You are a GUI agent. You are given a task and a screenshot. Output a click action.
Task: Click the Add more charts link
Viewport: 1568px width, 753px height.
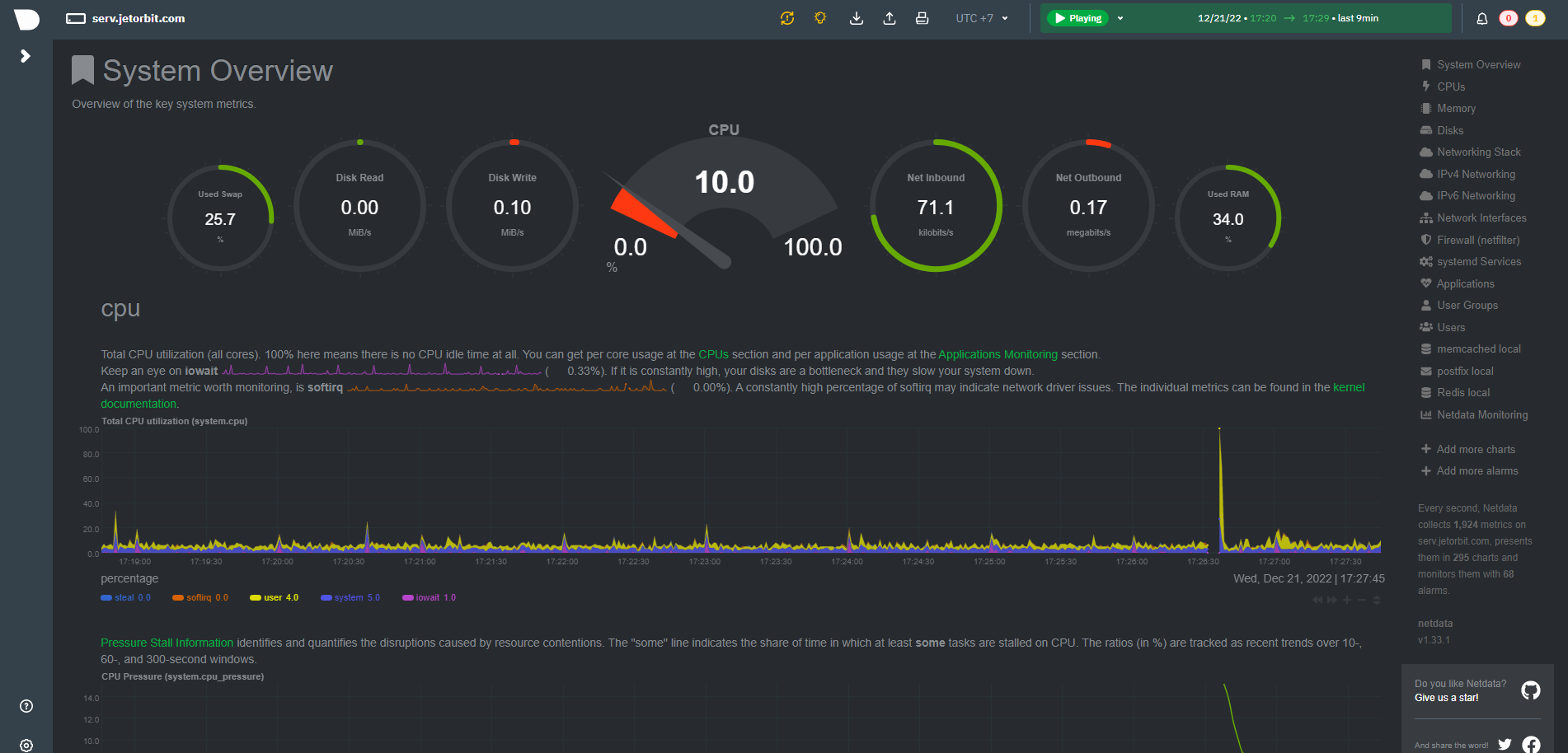coord(1476,449)
